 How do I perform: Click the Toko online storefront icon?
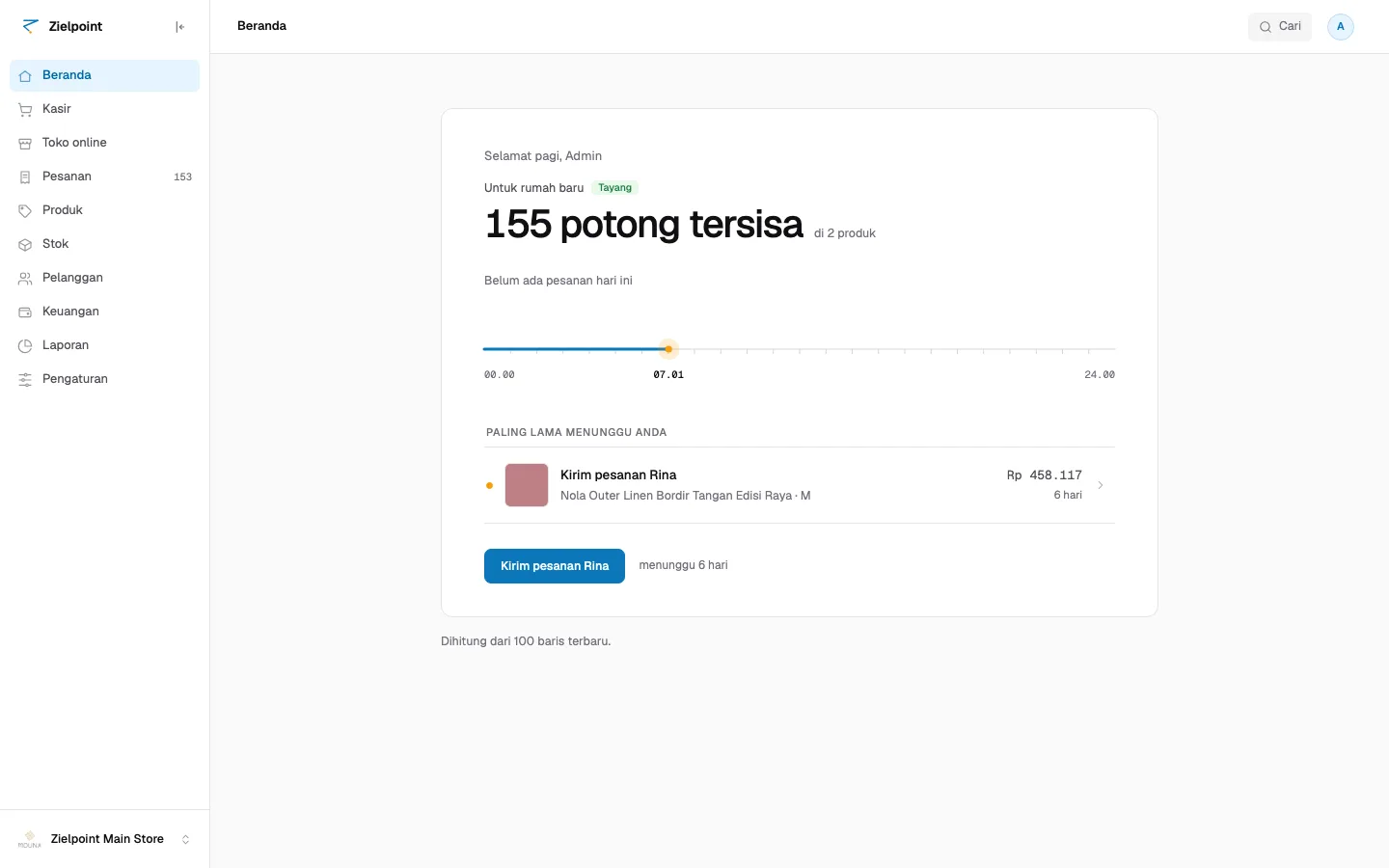25,143
